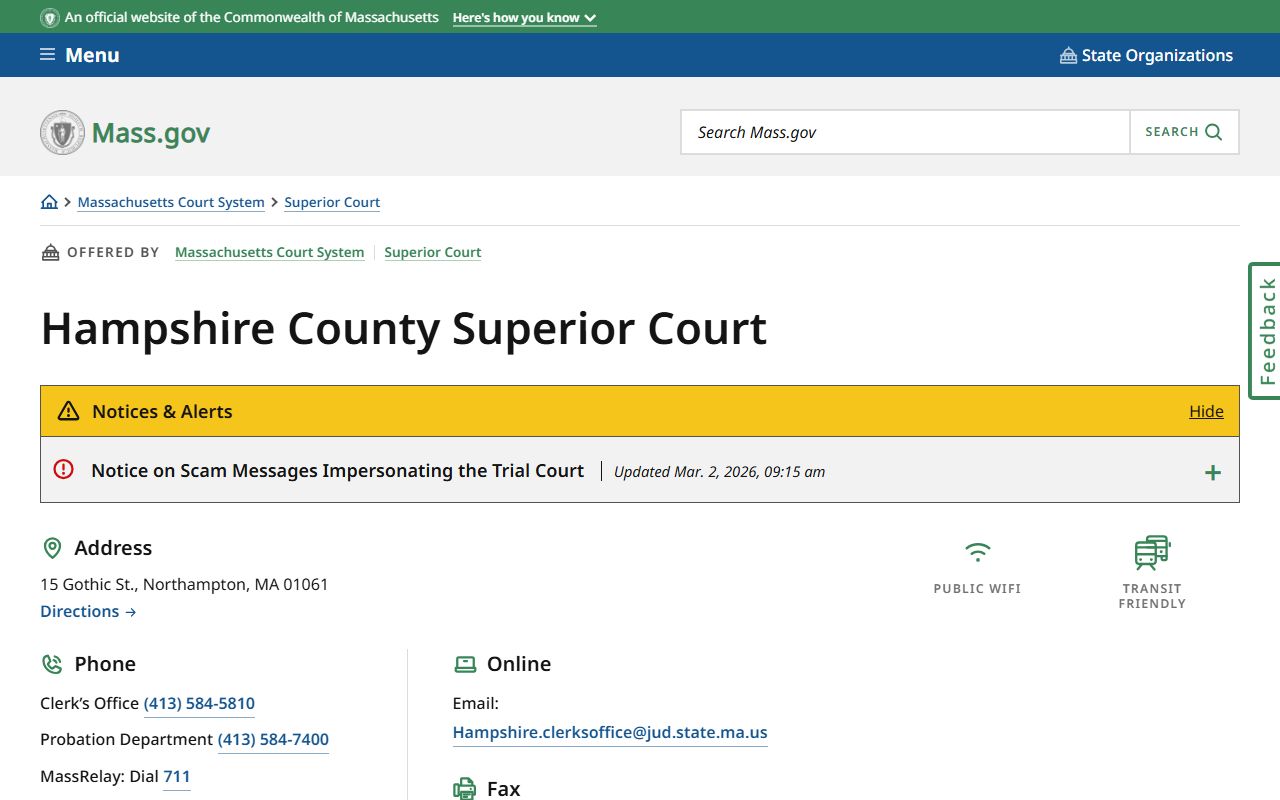This screenshot has height=800, width=1280.
Task: Click the State Organizations building icon
Action: click(x=1068, y=56)
